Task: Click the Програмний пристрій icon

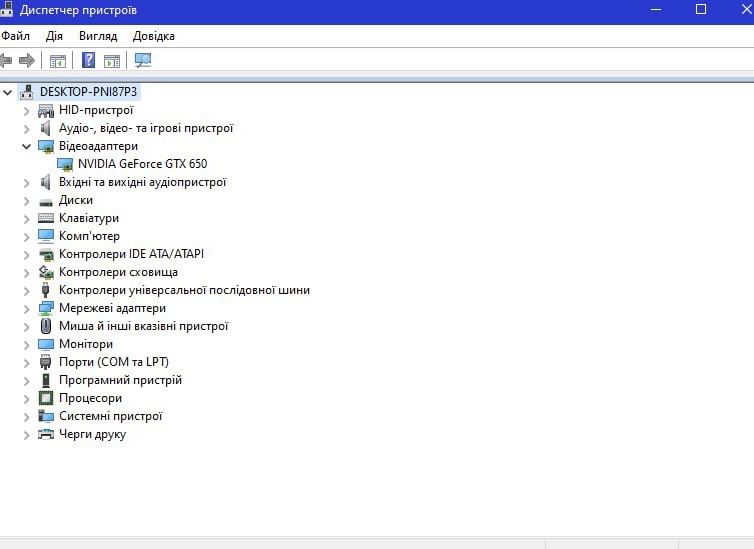Action: click(46, 380)
